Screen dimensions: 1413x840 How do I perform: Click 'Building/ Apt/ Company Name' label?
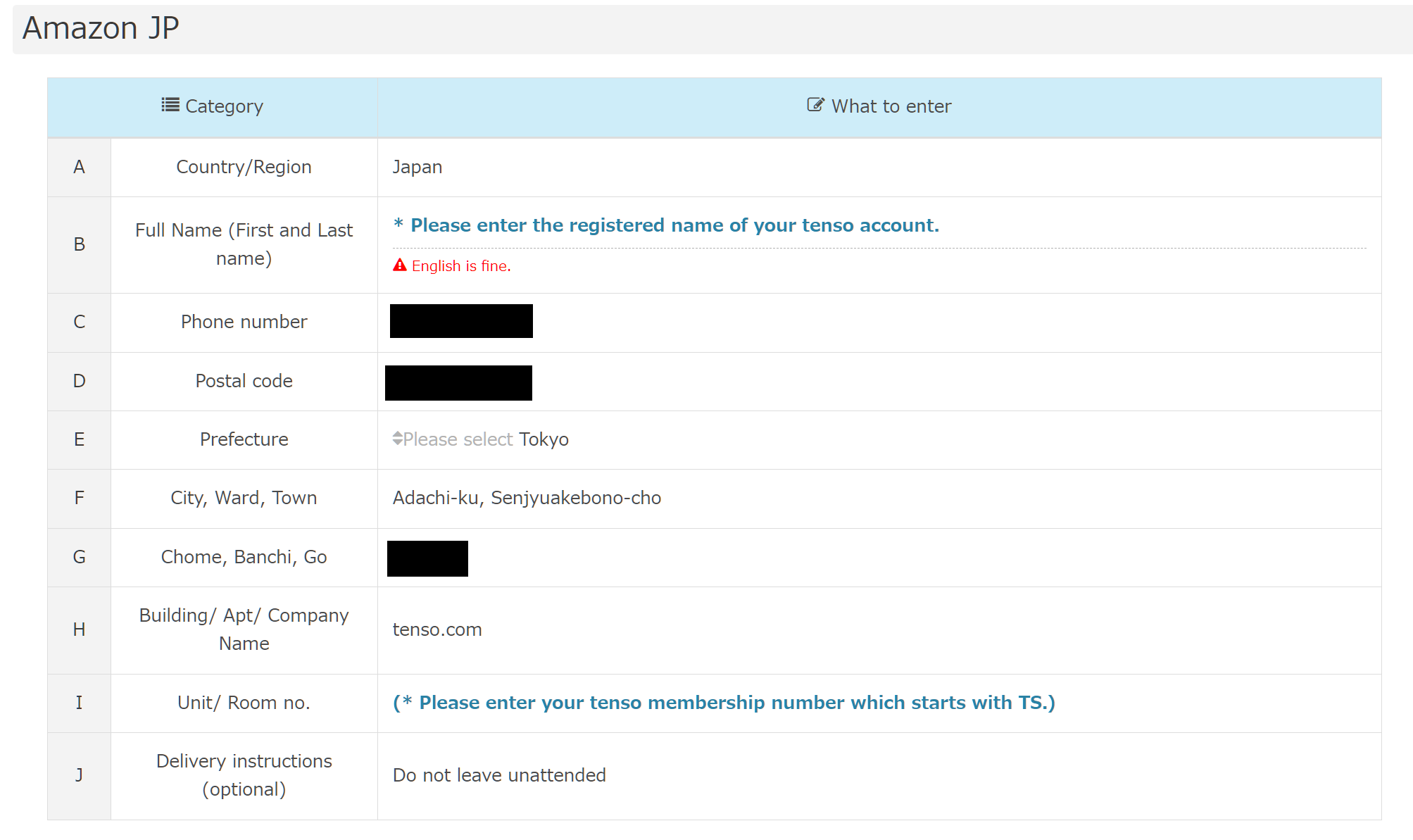coord(244,629)
